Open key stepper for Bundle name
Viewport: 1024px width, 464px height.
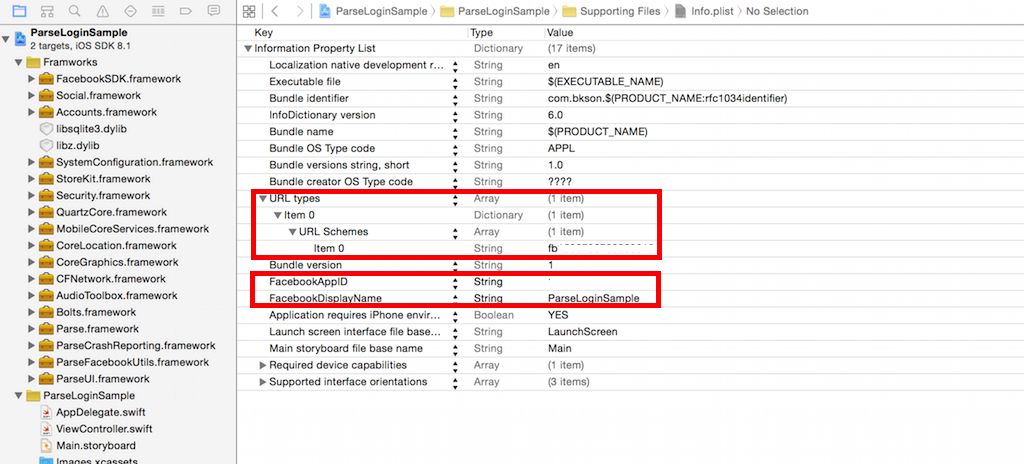pos(455,132)
